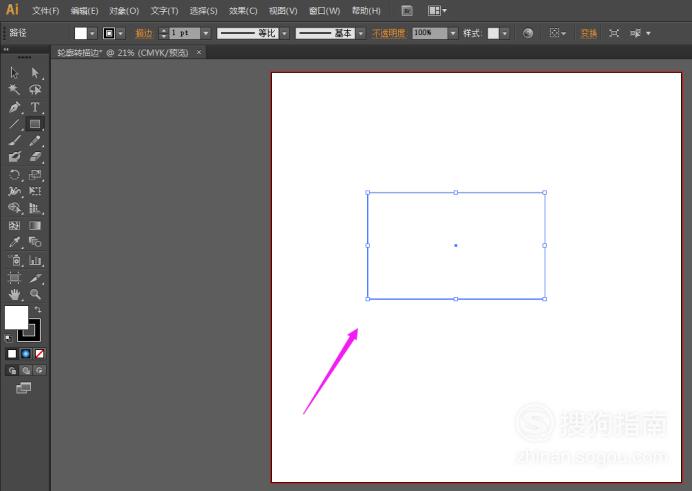Select the Perspective Grid tool
This screenshot has height=491, width=692.
click(35, 208)
